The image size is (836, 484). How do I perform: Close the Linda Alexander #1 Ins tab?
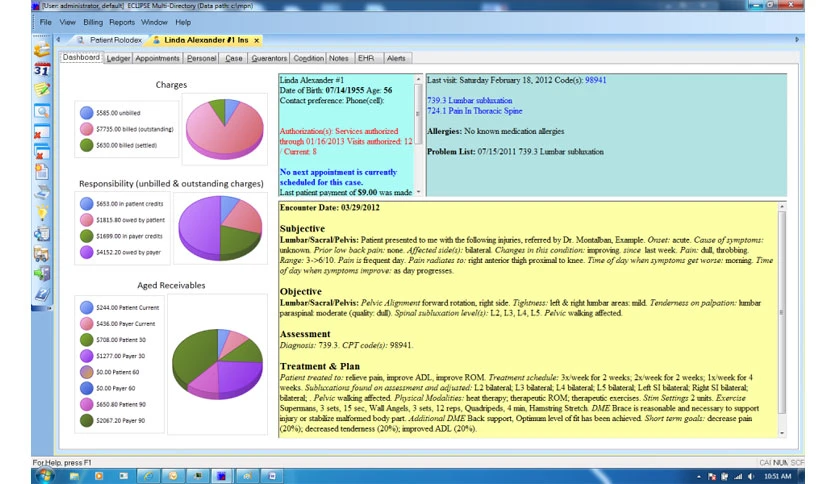point(256,40)
